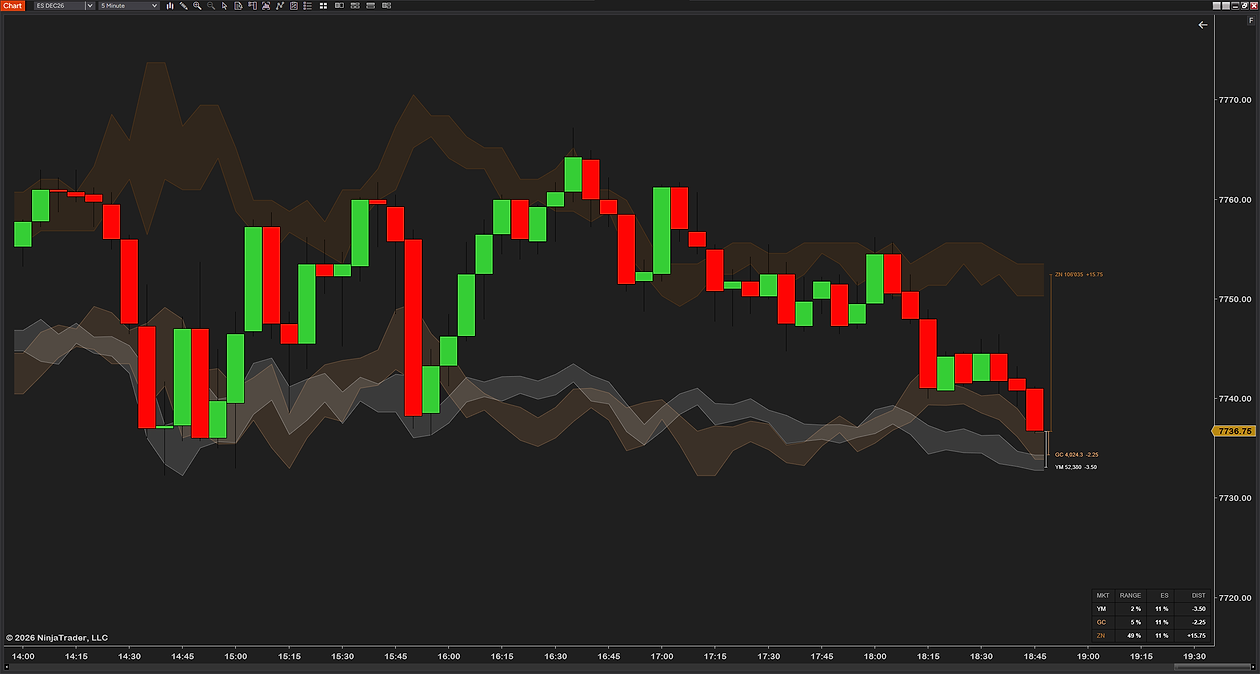
Task: Open the strategies icon in toolbar
Action: 293,6
